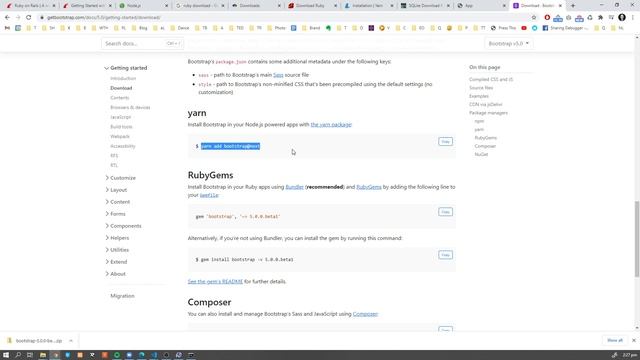Open Webpack in the sidebar
The image size is (640, 360).
[x=120, y=136]
